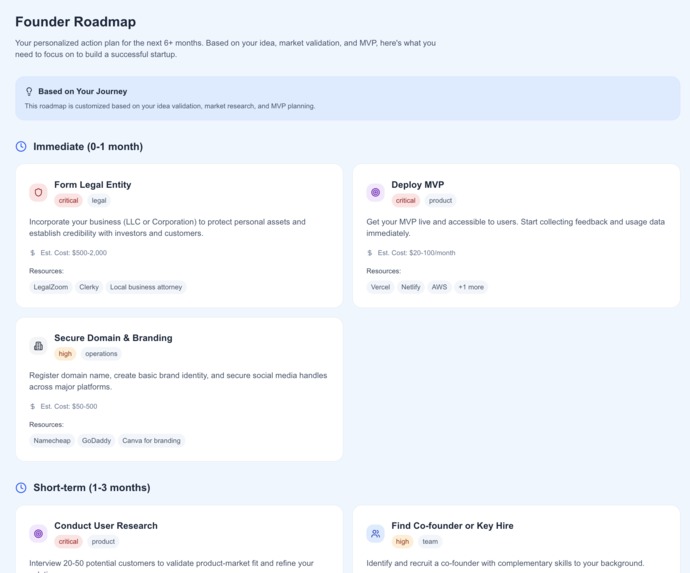Screen dimensions: 690x573
Task: Click the lightbulb icon in Based on Your Journey
Action: 29,92
